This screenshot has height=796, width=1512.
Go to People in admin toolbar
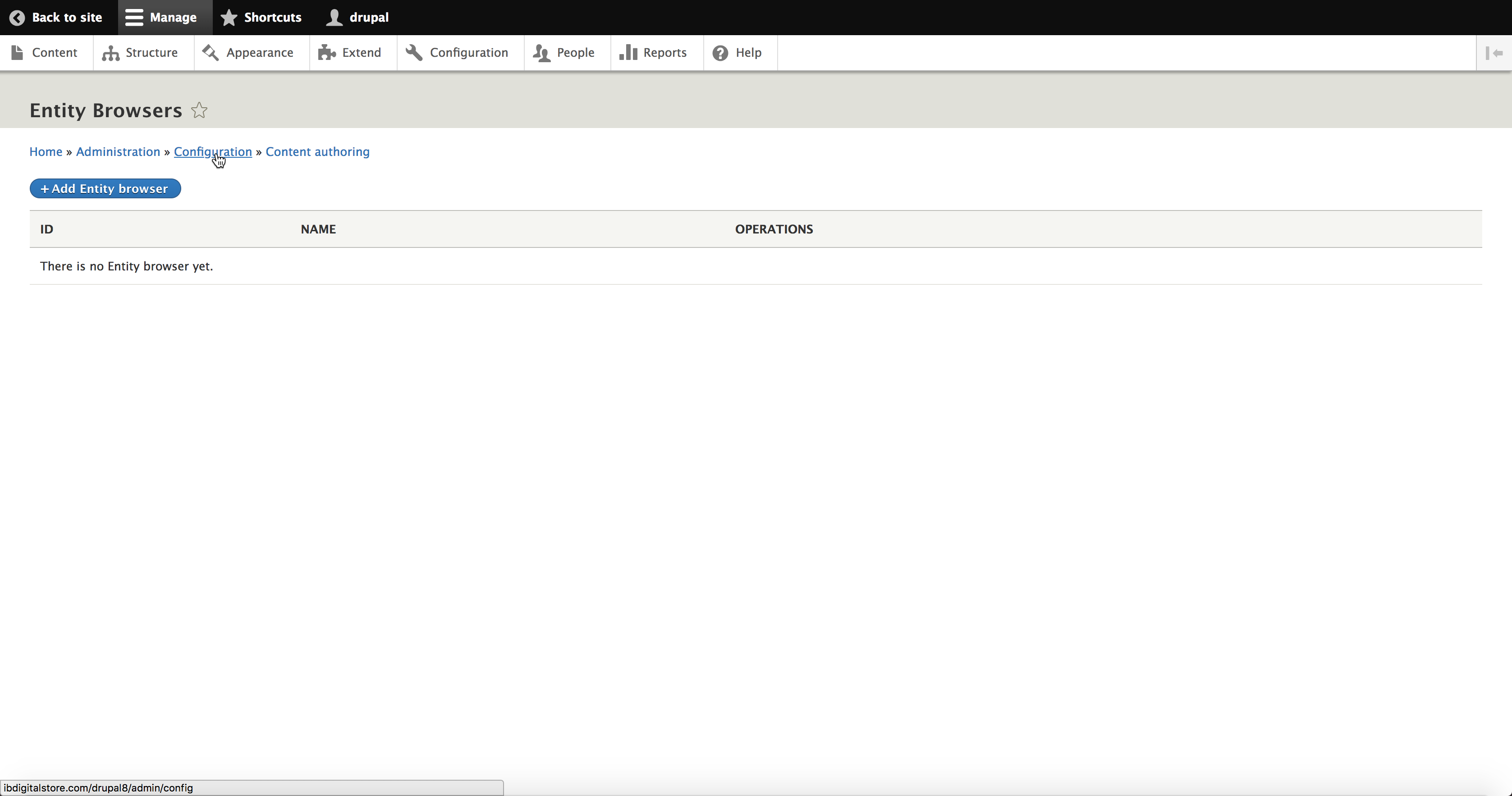(564, 53)
